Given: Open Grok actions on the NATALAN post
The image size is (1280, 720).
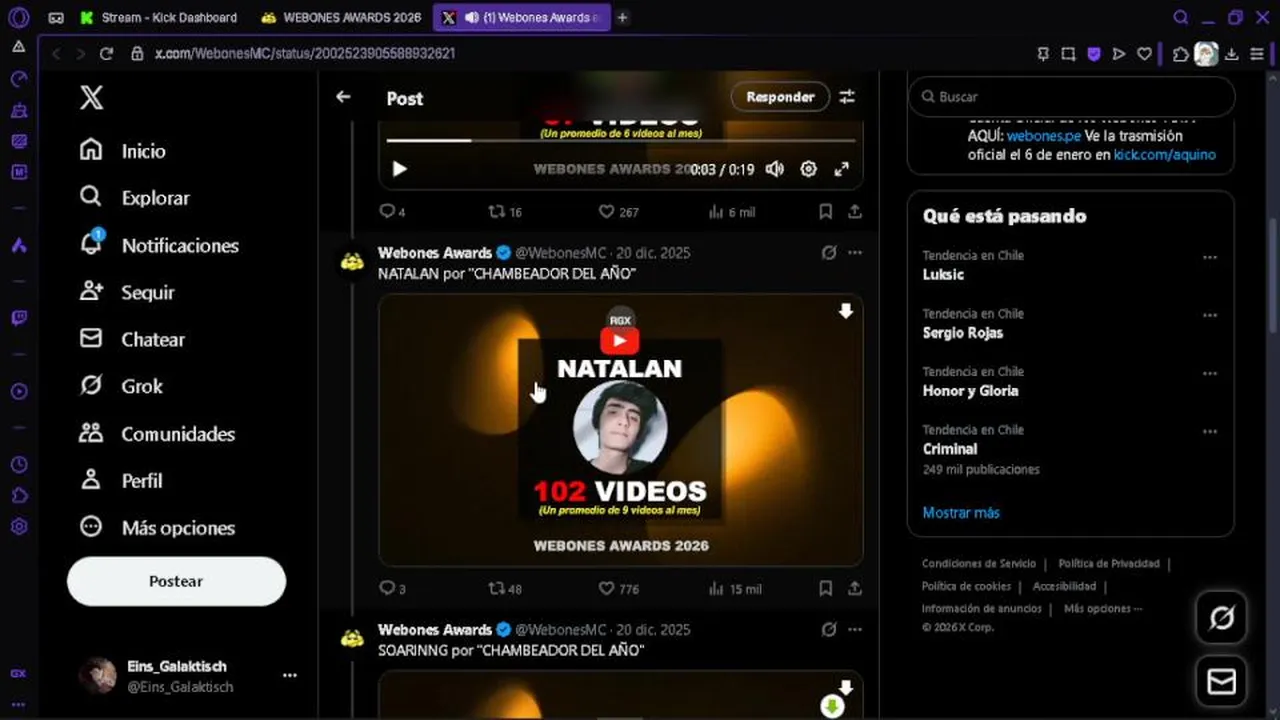Looking at the screenshot, I should [828, 253].
